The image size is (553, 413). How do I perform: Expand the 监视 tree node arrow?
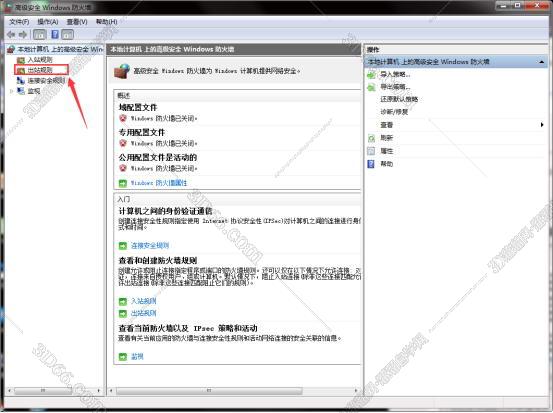(x=11, y=91)
